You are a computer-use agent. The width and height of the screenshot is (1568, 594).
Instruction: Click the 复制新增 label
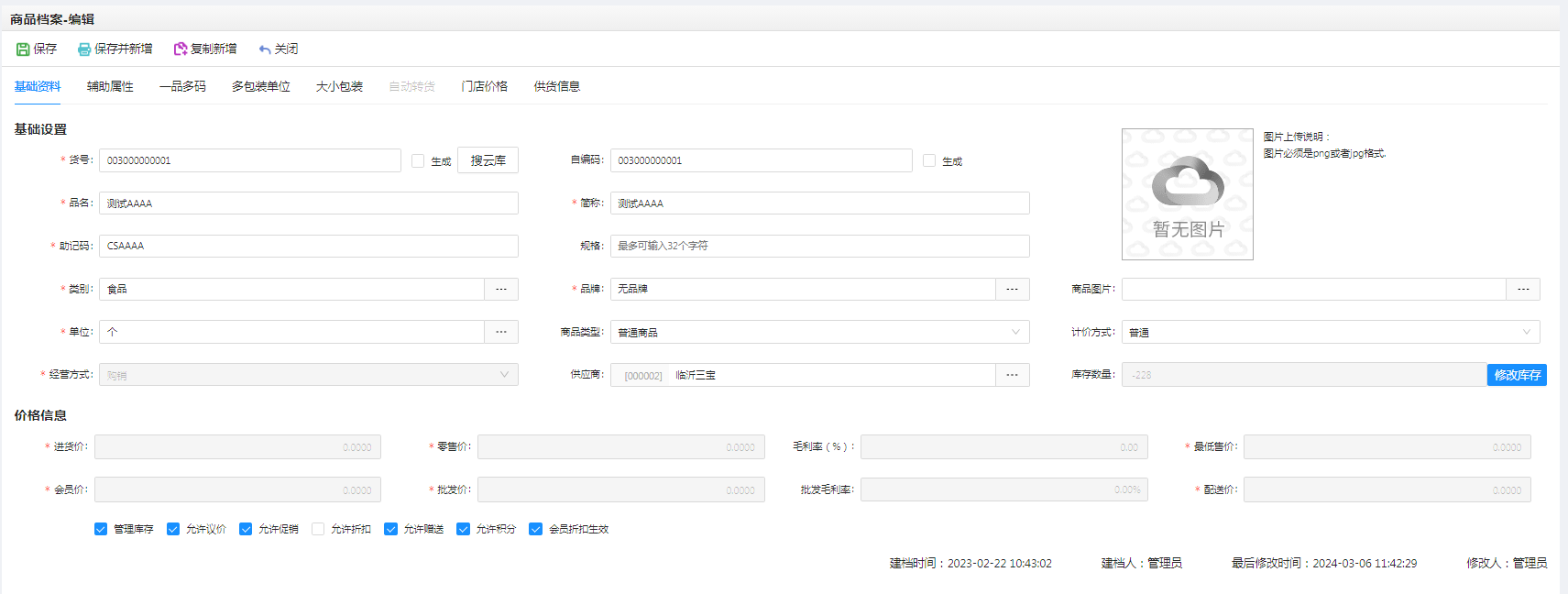tap(214, 49)
